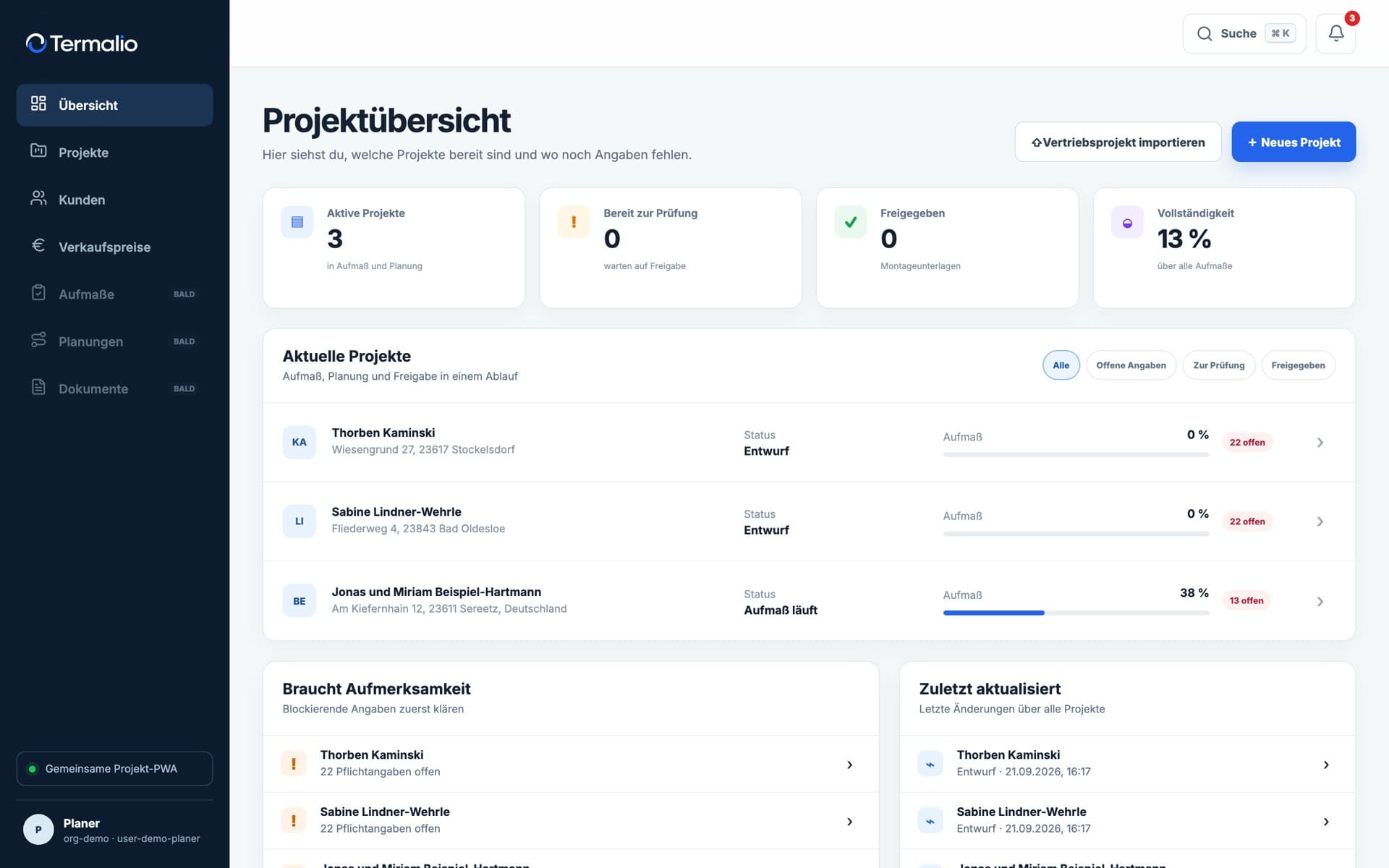Click the Projekte folder icon
Image resolution: width=1389 pixels, height=868 pixels.
tap(38, 150)
